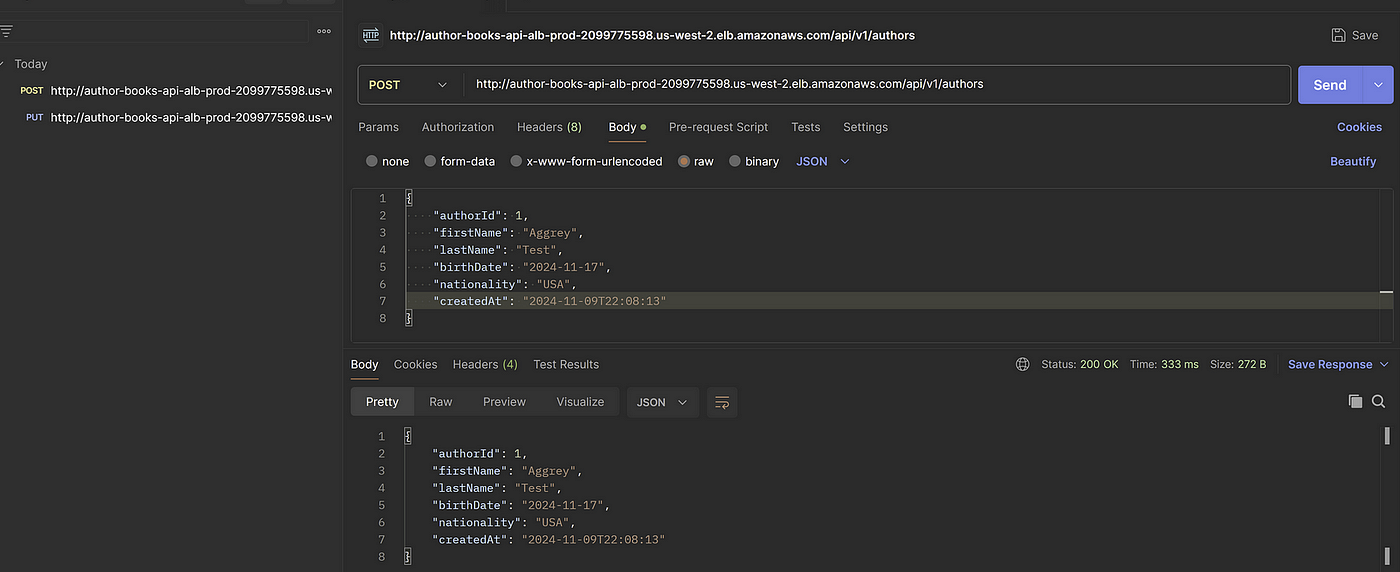Click request body line with "createdAt"
Image resolution: width=1400 pixels, height=572 pixels.
tap(549, 301)
